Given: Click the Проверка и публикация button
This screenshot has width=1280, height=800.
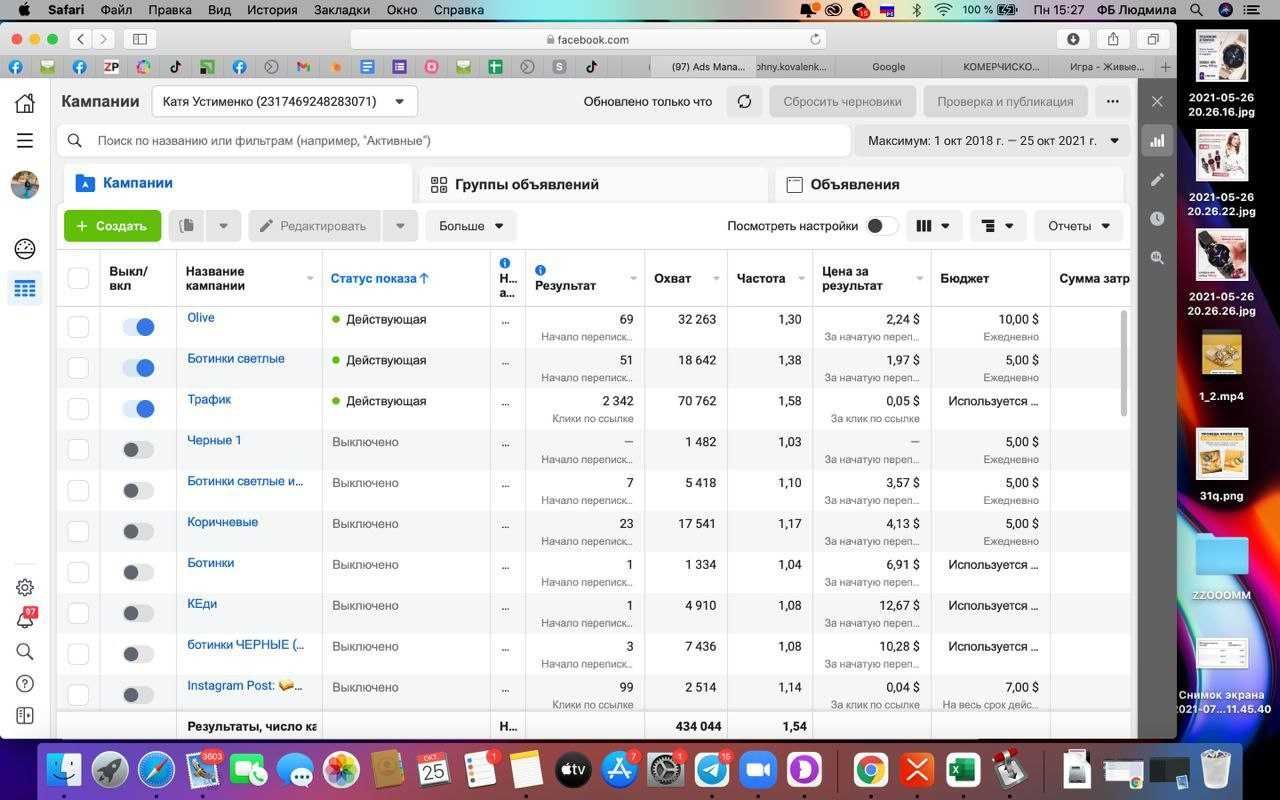Looking at the screenshot, I should (x=1005, y=101).
